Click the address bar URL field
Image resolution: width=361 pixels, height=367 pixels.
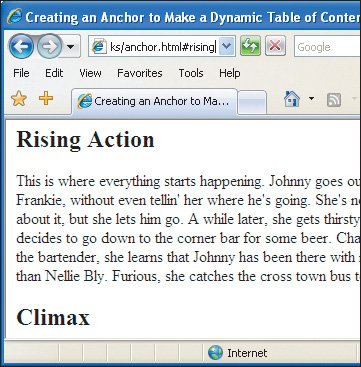162,47
